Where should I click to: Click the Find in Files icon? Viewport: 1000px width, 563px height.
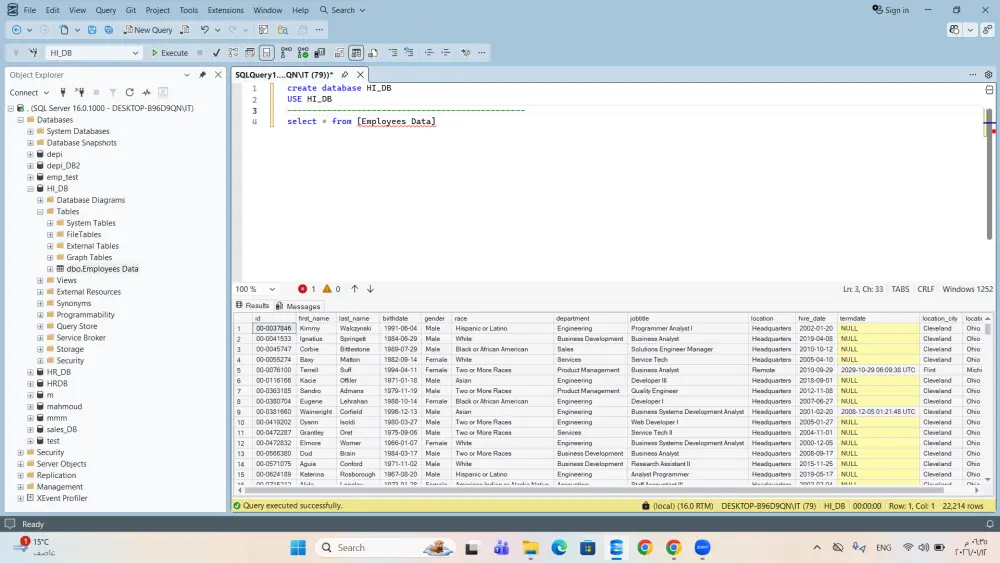coord(283,29)
